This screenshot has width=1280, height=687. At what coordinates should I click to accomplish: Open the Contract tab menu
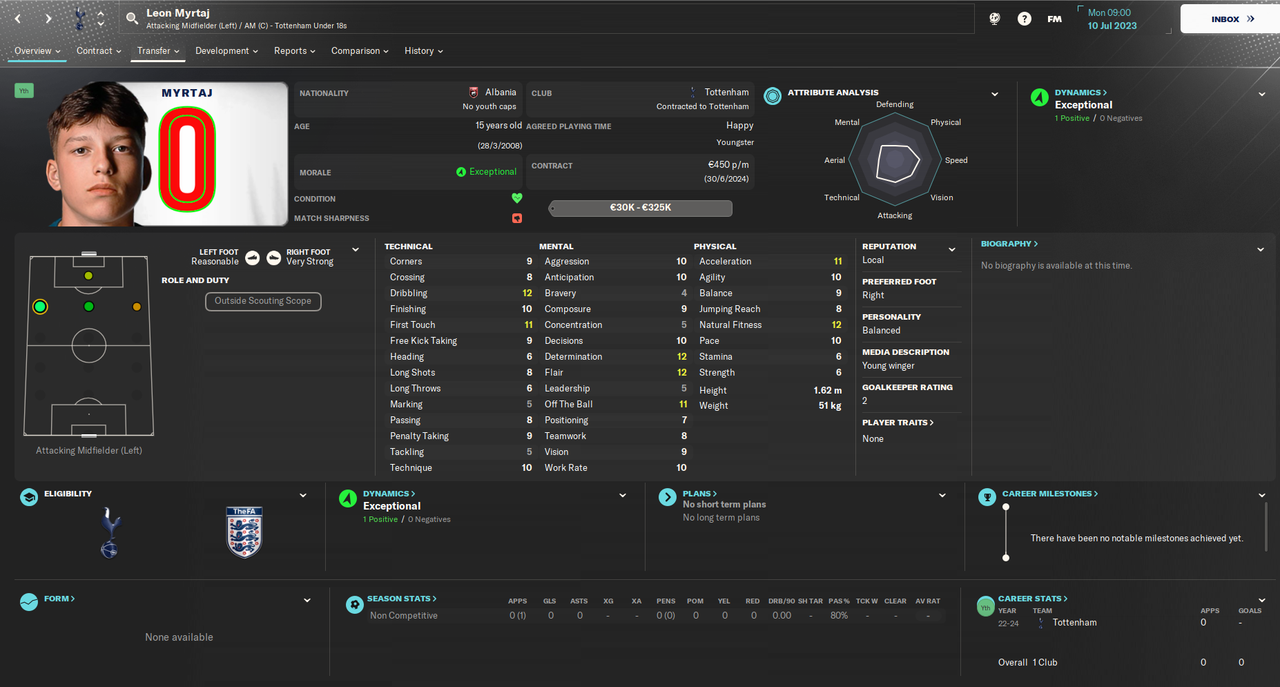click(x=99, y=51)
